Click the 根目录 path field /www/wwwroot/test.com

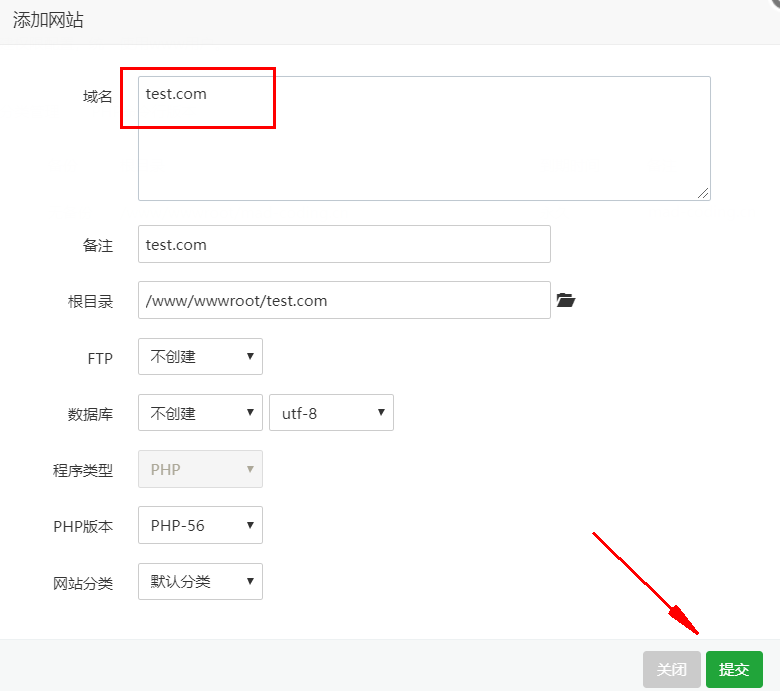coord(344,300)
